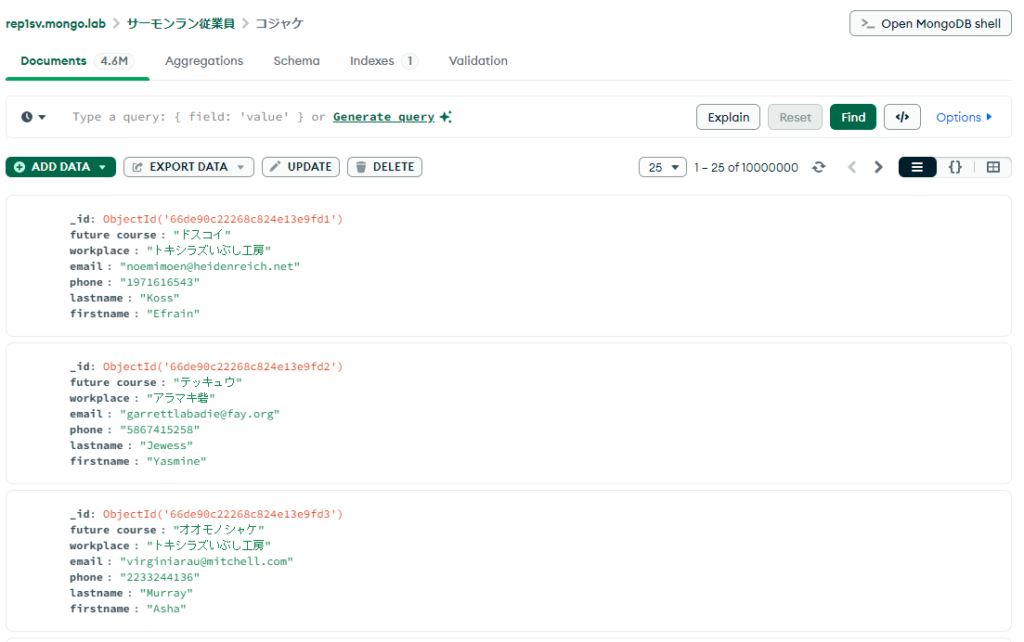The width and height of the screenshot is (1024, 642).
Task: Open query history clock icon
Action: click(33, 117)
